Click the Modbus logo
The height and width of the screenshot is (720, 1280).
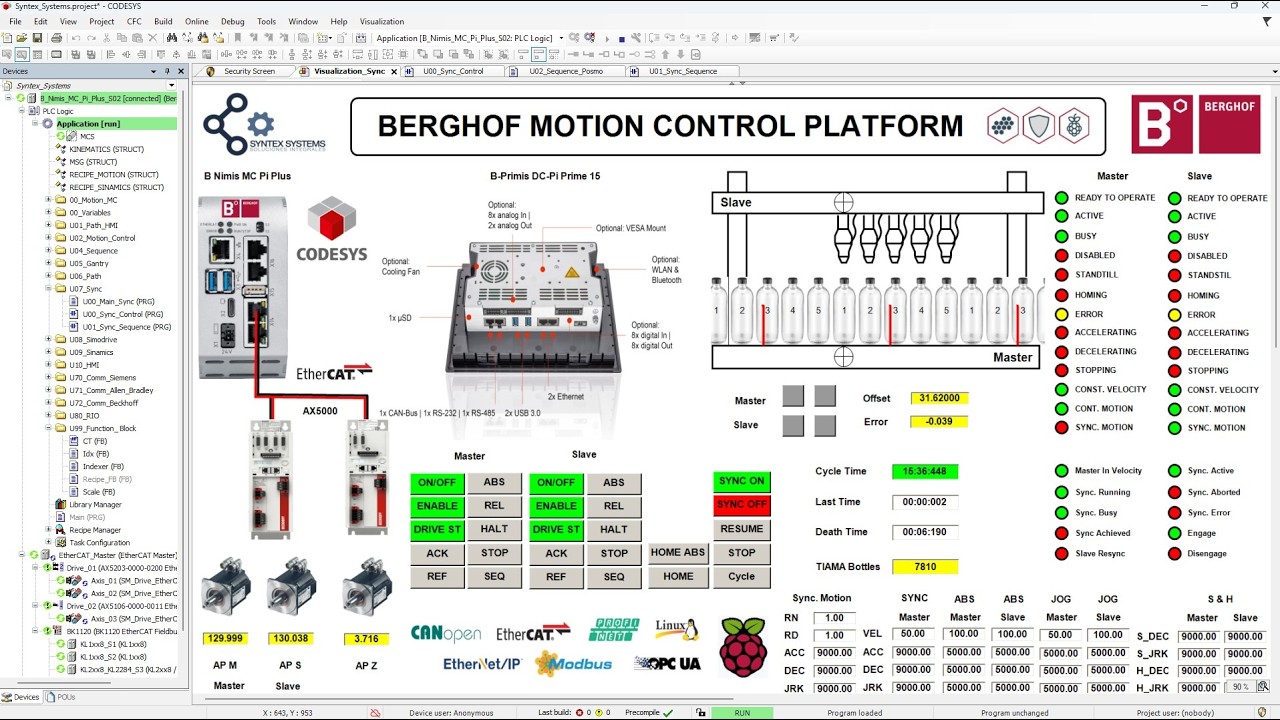pyautogui.click(x=574, y=663)
